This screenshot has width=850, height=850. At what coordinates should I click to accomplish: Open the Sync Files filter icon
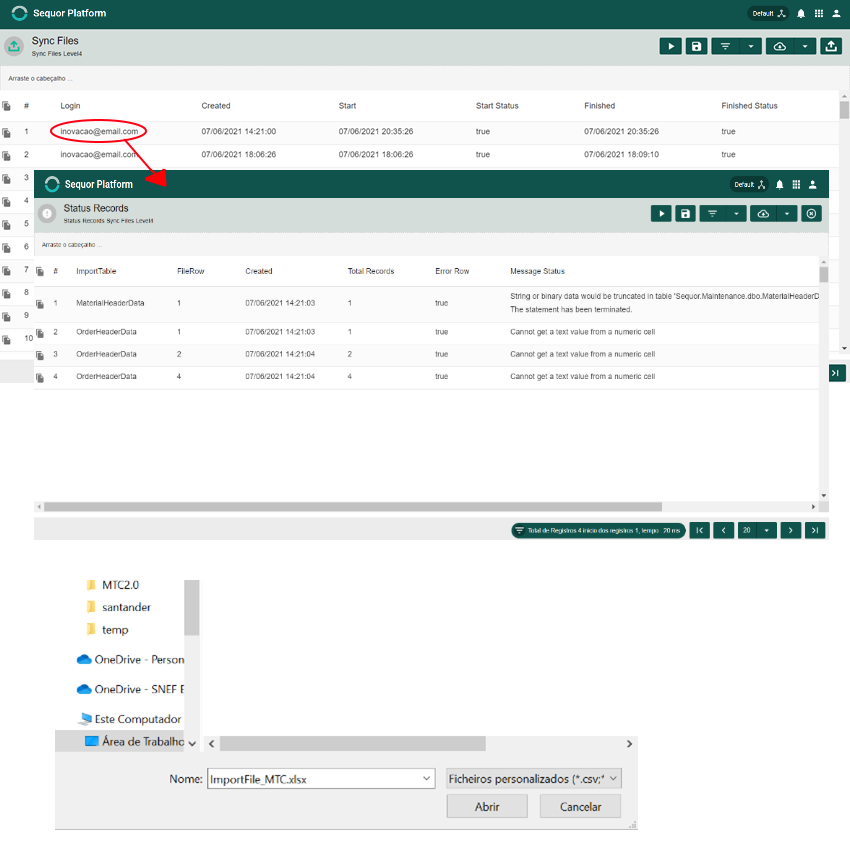725,46
